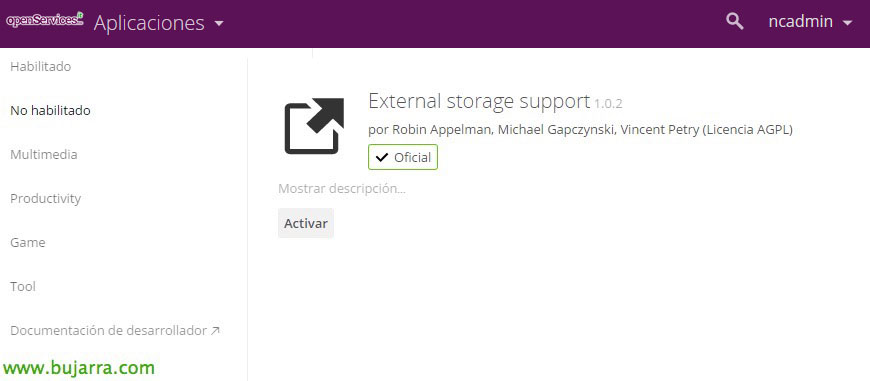Image resolution: width=870 pixels, height=381 pixels.
Task: Open the Tool category
Action: pos(23,286)
